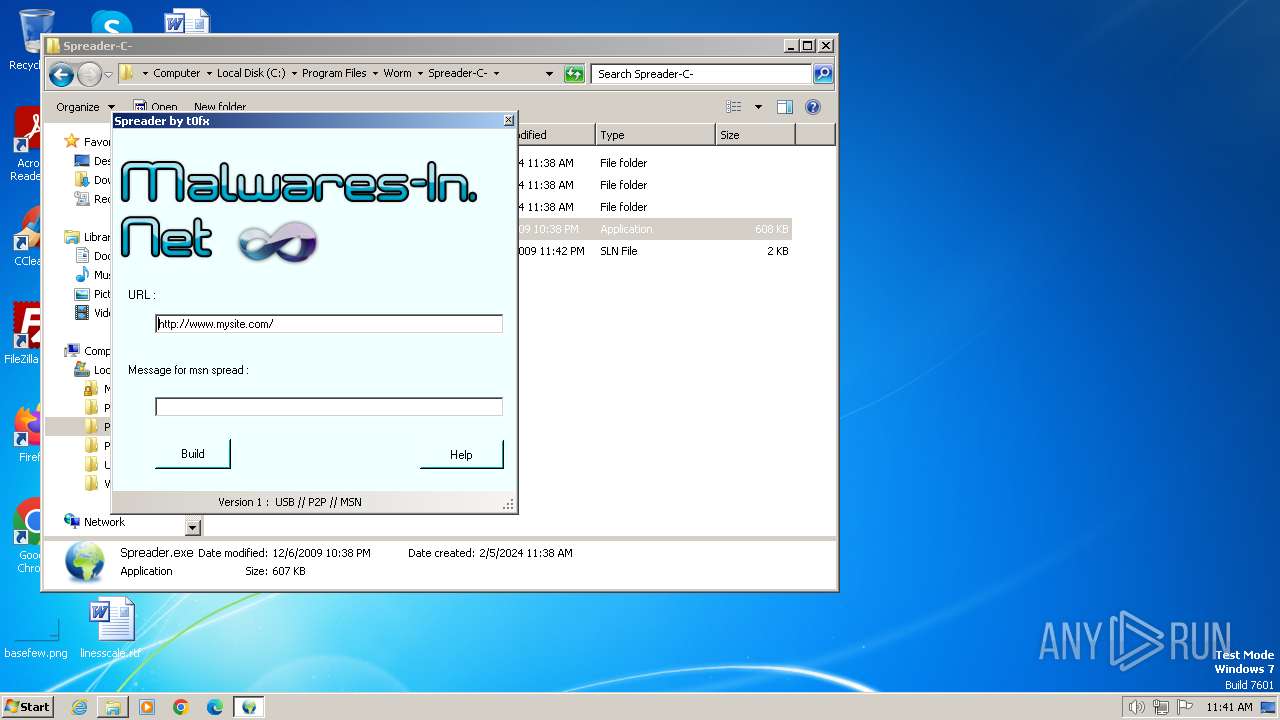Select Network in navigation pane

pos(104,522)
